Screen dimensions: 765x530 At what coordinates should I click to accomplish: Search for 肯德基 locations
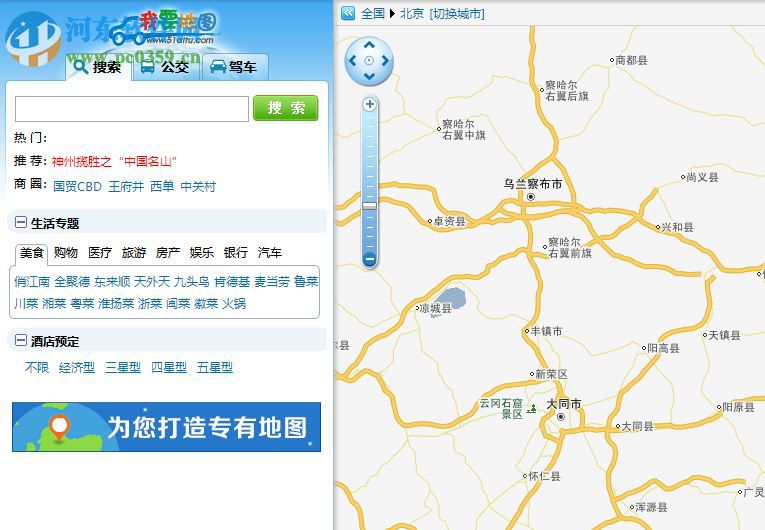232,282
